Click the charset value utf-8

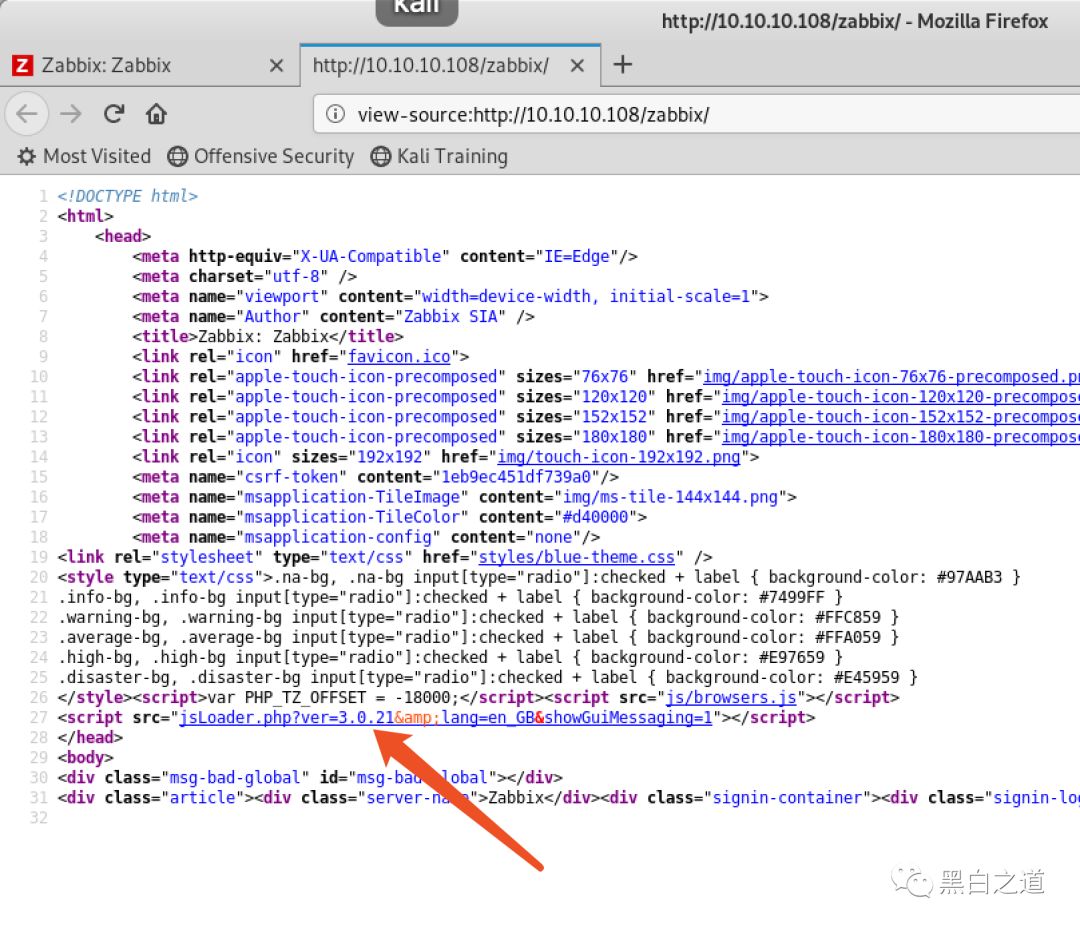pos(295,277)
